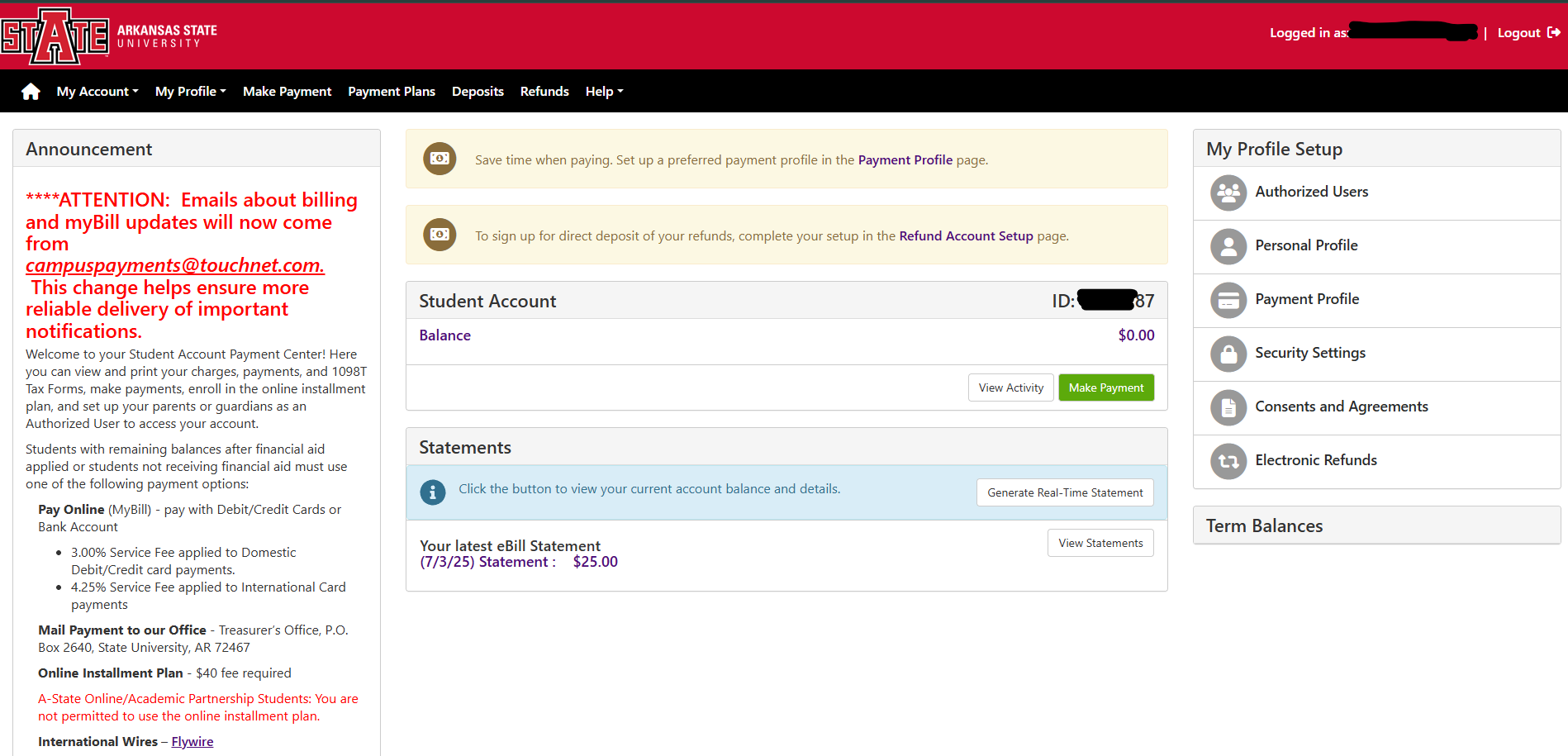This screenshot has height=756, width=1568.
Task: Click the Consents and Agreements document icon
Action: tap(1228, 407)
